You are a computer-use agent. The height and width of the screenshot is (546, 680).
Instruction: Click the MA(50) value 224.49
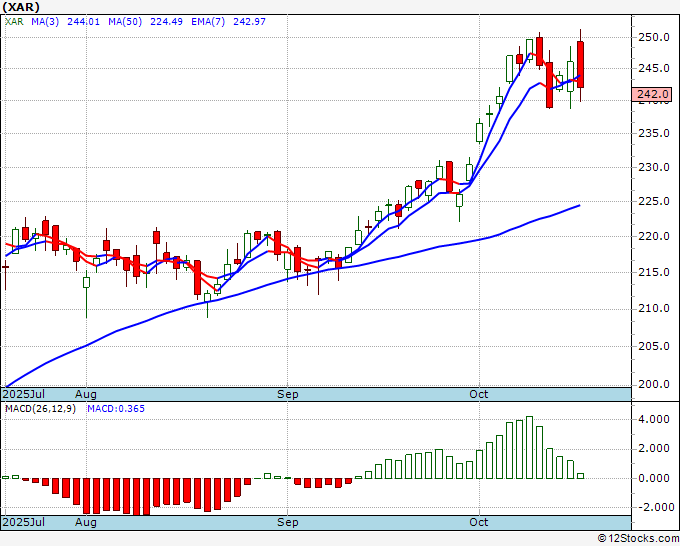coord(166,21)
